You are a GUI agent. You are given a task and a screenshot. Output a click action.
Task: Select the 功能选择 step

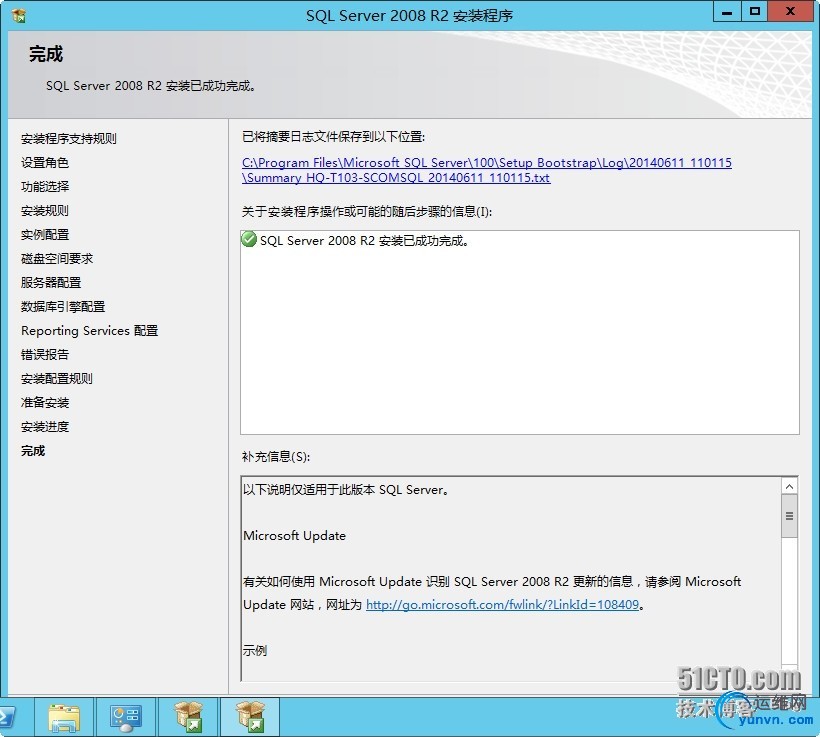(x=45, y=187)
